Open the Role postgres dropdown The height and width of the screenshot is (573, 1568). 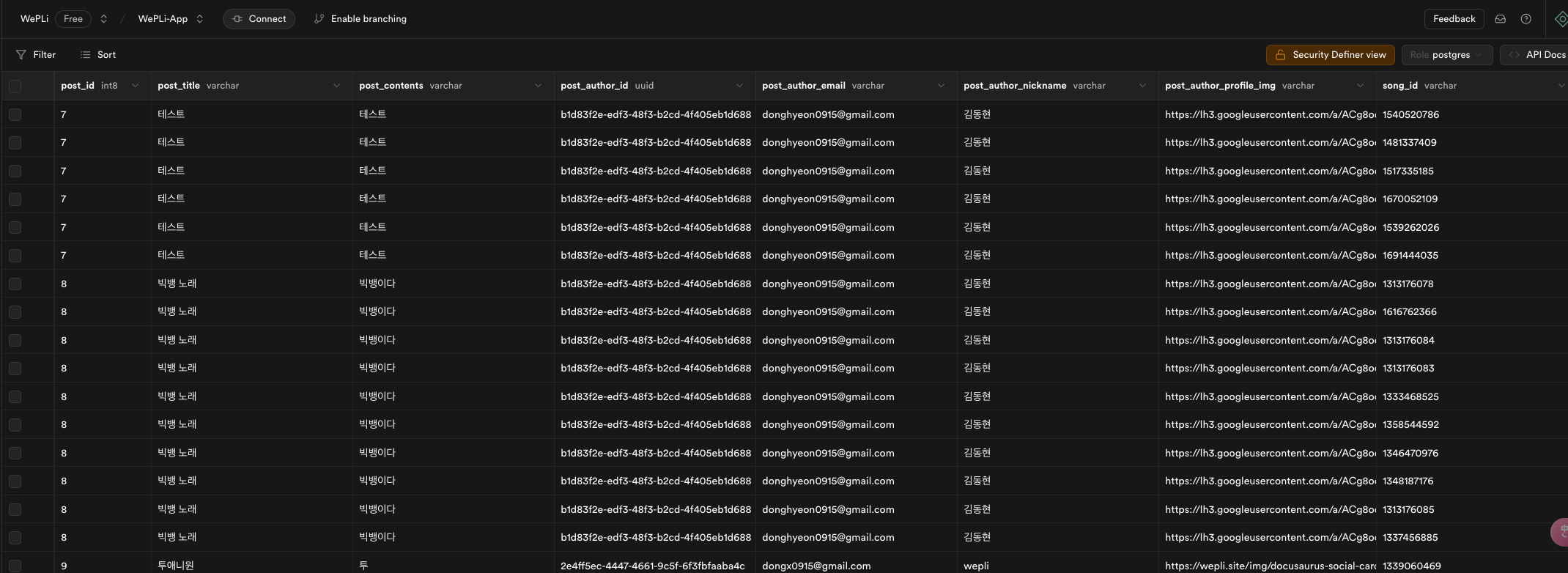pyautogui.click(x=1446, y=55)
